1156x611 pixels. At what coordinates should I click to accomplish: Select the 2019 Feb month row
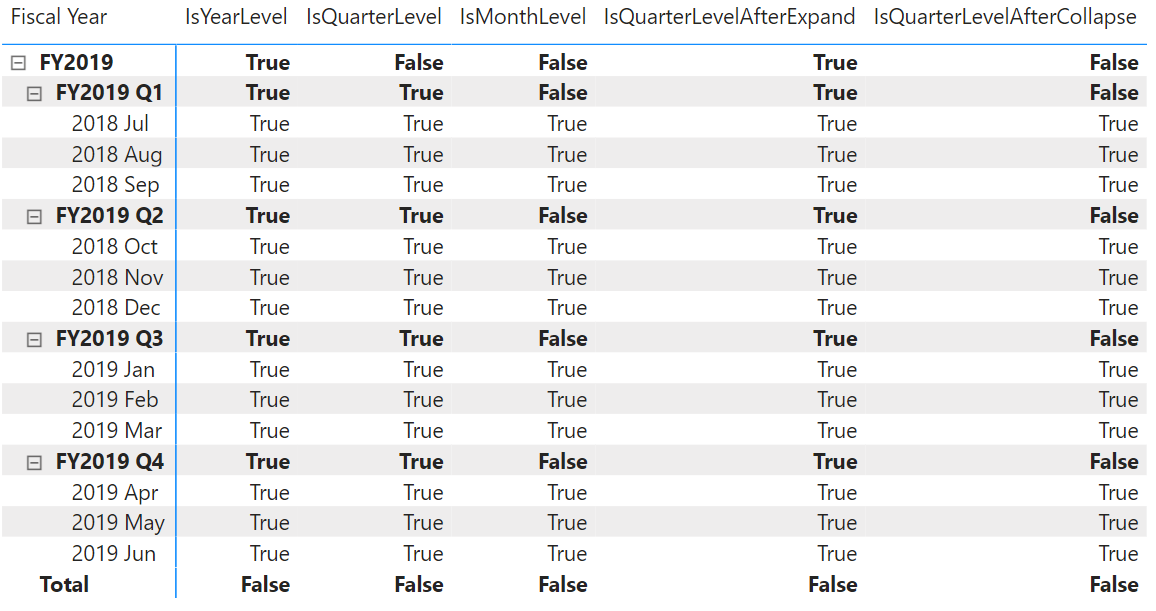point(114,400)
